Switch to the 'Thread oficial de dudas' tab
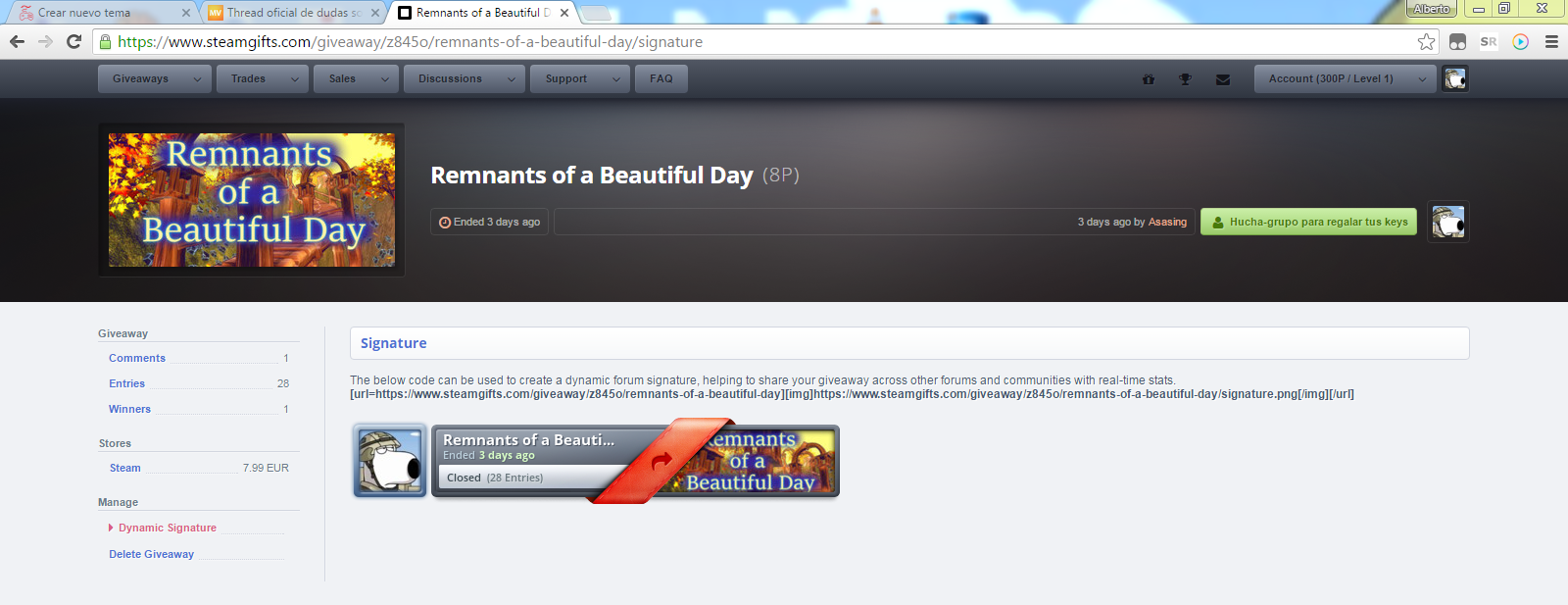Viewport: 1568px width, 605px height. pyautogui.click(x=294, y=13)
